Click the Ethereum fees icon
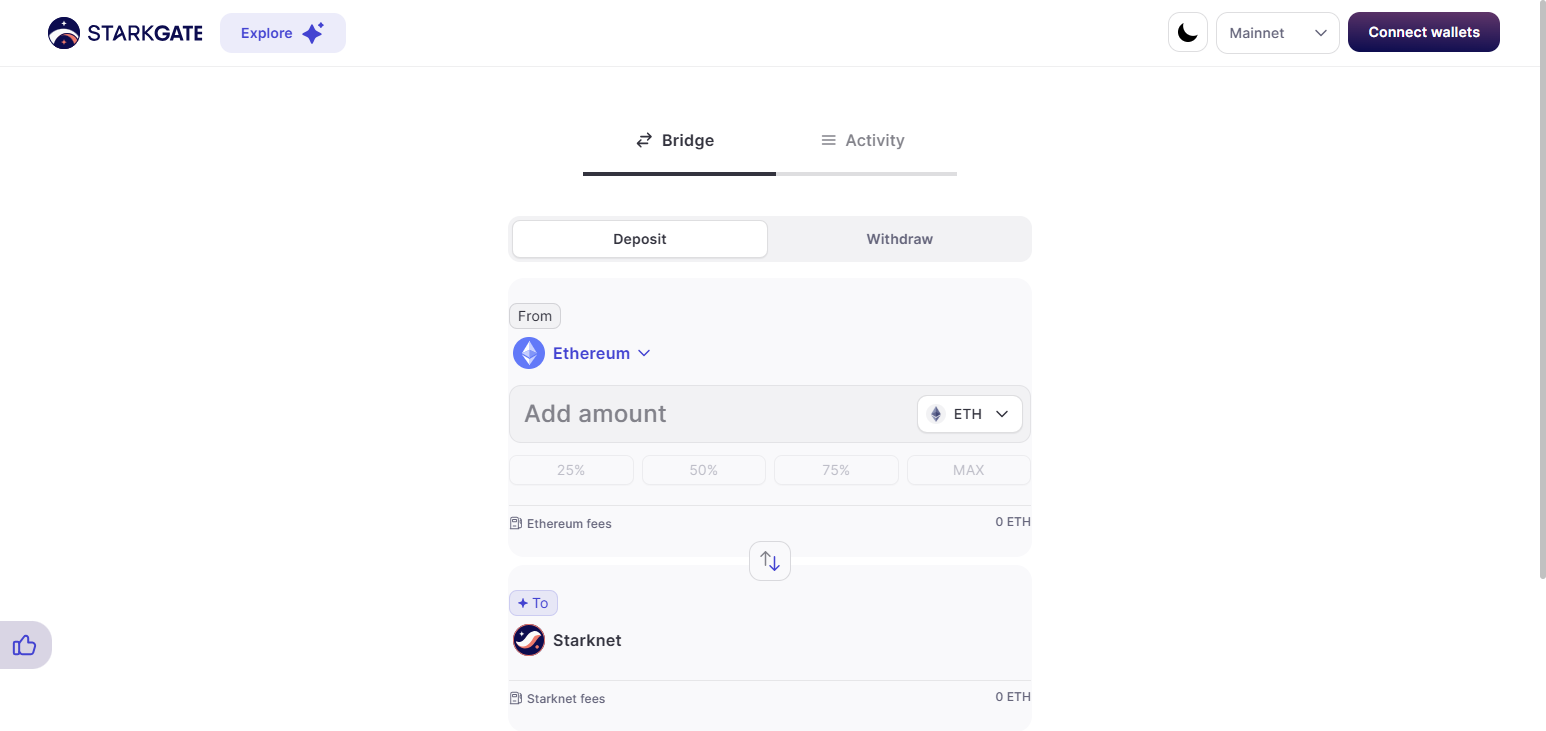 point(515,523)
